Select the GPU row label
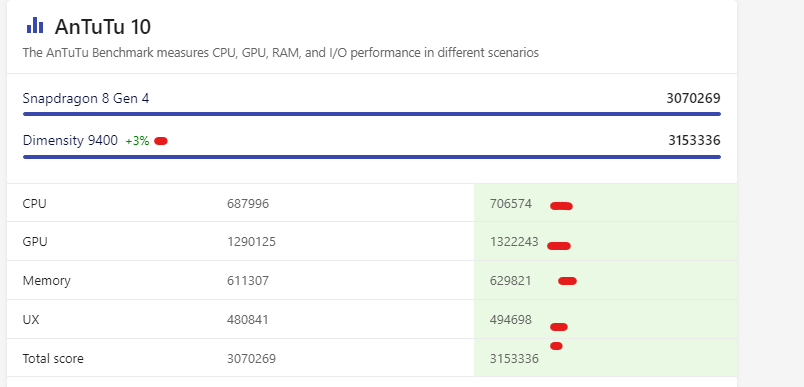 (x=35, y=241)
